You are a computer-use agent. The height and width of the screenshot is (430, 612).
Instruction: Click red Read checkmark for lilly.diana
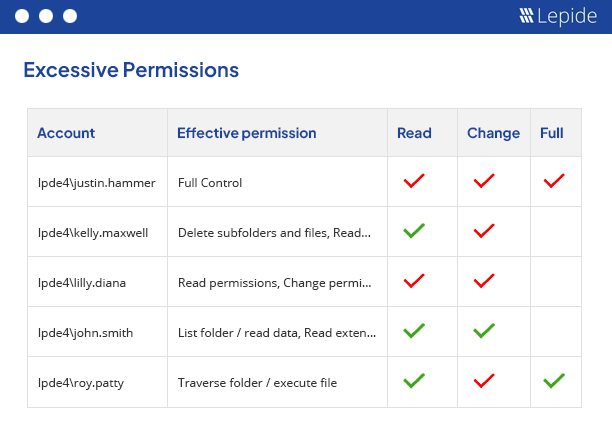point(414,281)
